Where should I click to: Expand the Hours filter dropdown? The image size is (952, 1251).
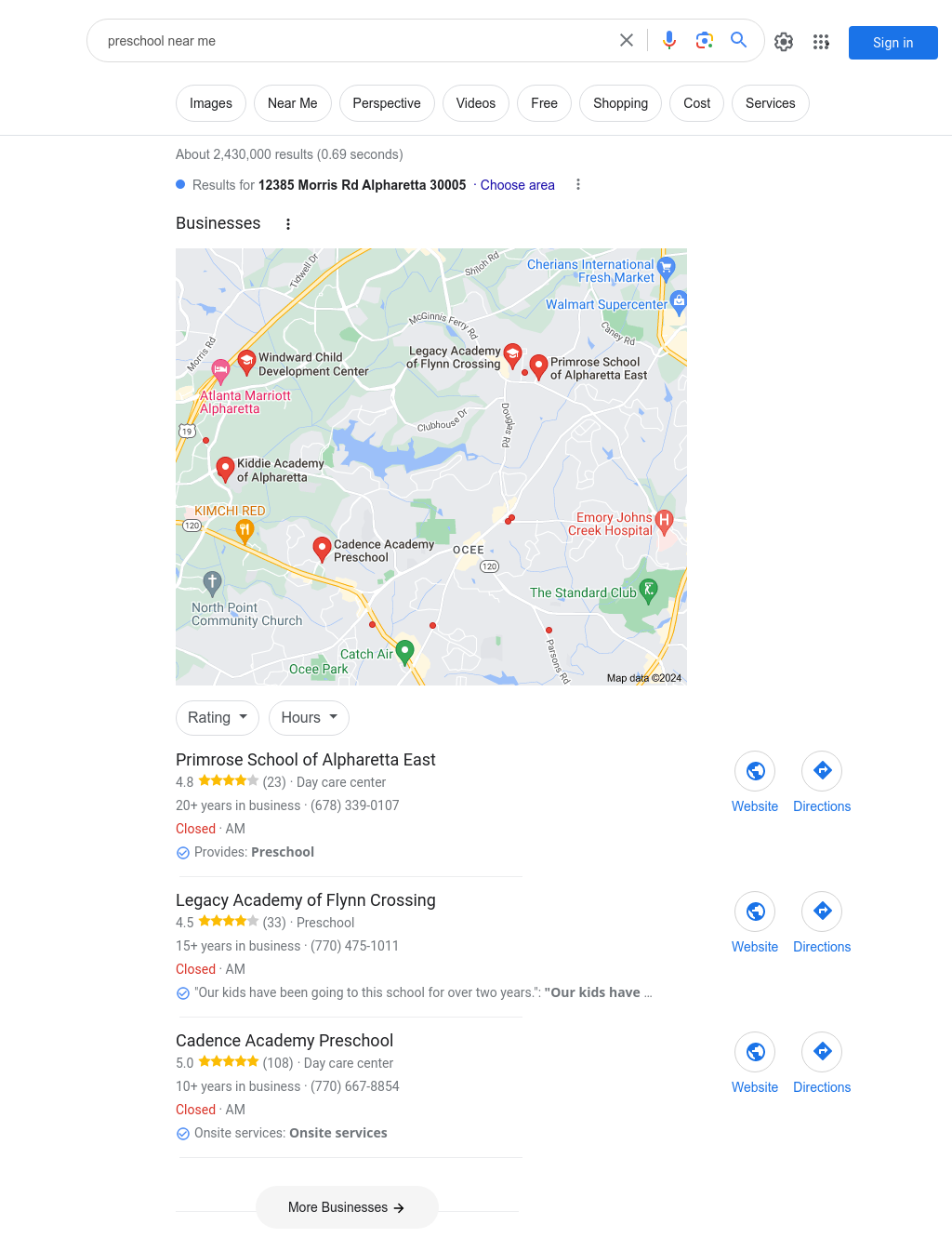click(x=310, y=718)
